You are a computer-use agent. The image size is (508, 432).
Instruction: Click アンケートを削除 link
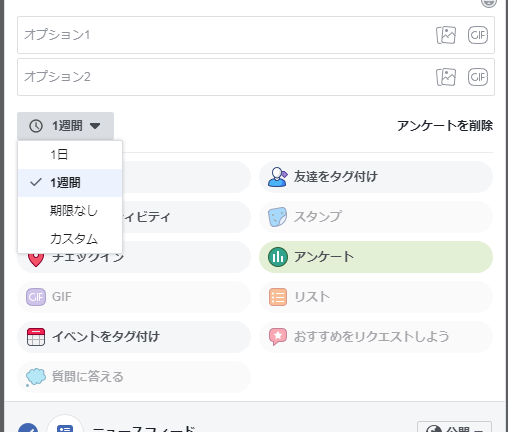[x=445, y=126]
